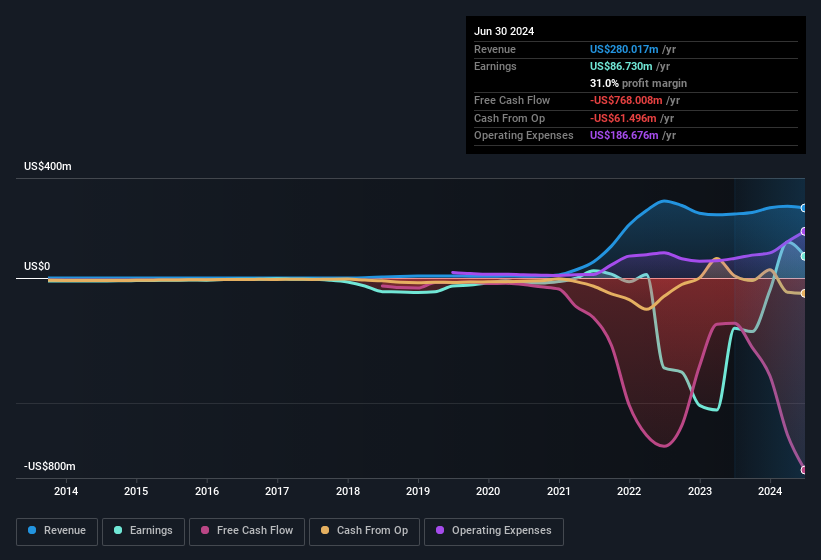Click the US$400m y-axis label
Screen dimensions: 821x560
[48, 166]
